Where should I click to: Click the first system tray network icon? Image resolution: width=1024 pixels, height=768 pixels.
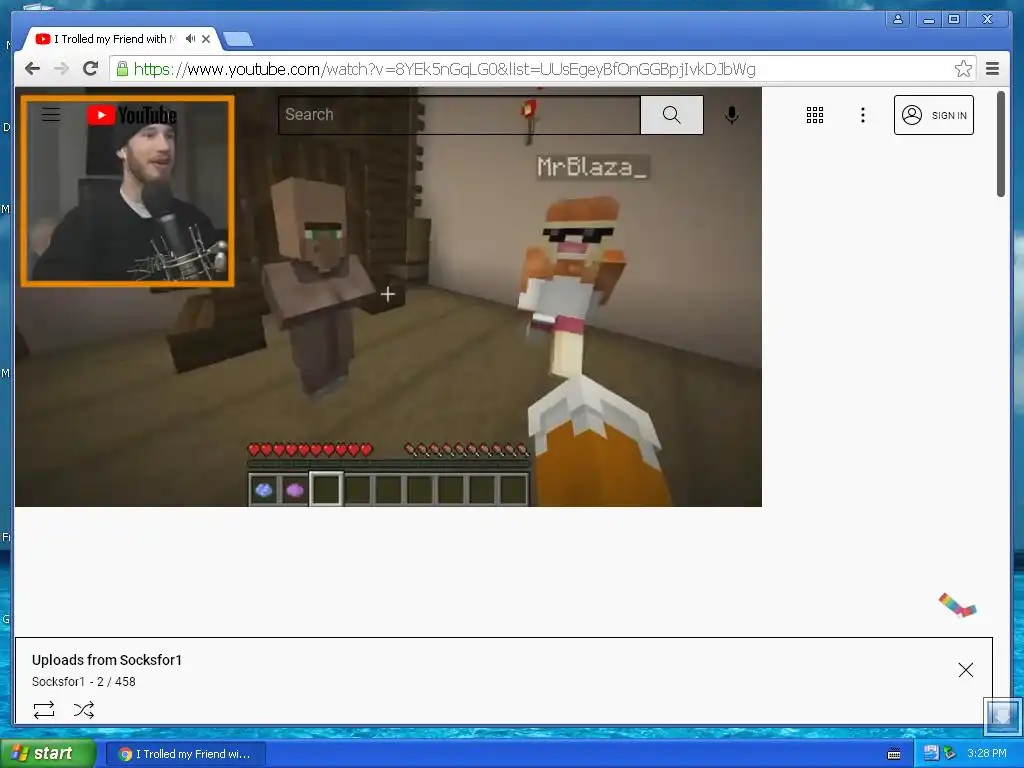click(931, 753)
